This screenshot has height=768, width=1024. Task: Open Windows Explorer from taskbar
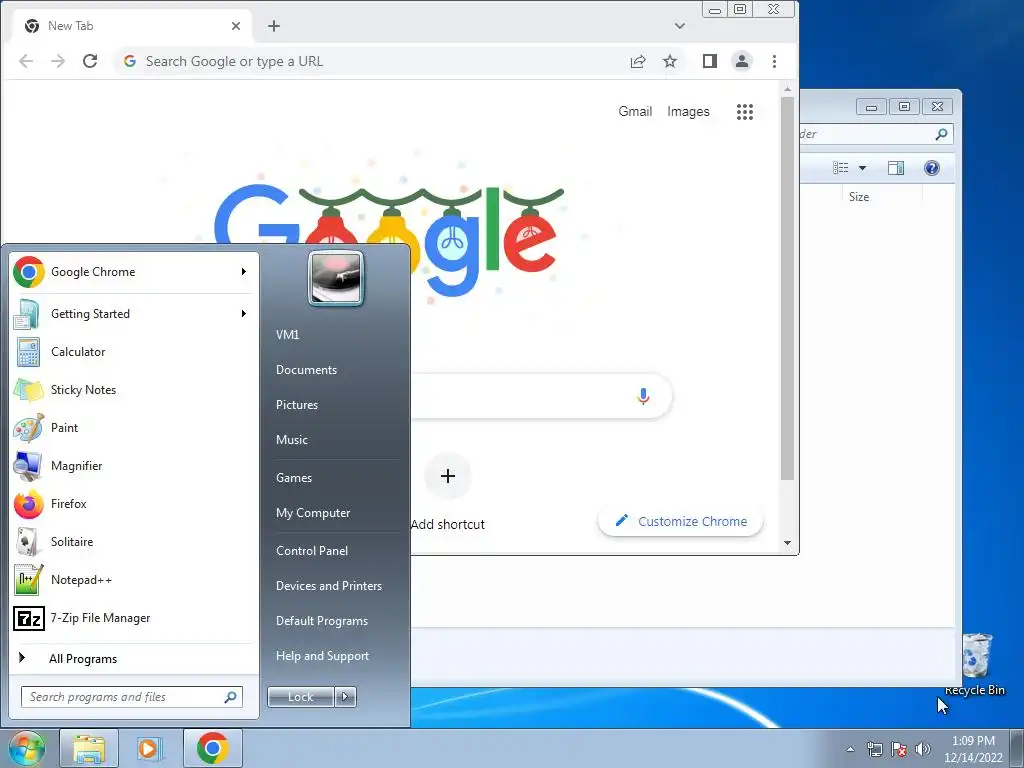click(89, 749)
